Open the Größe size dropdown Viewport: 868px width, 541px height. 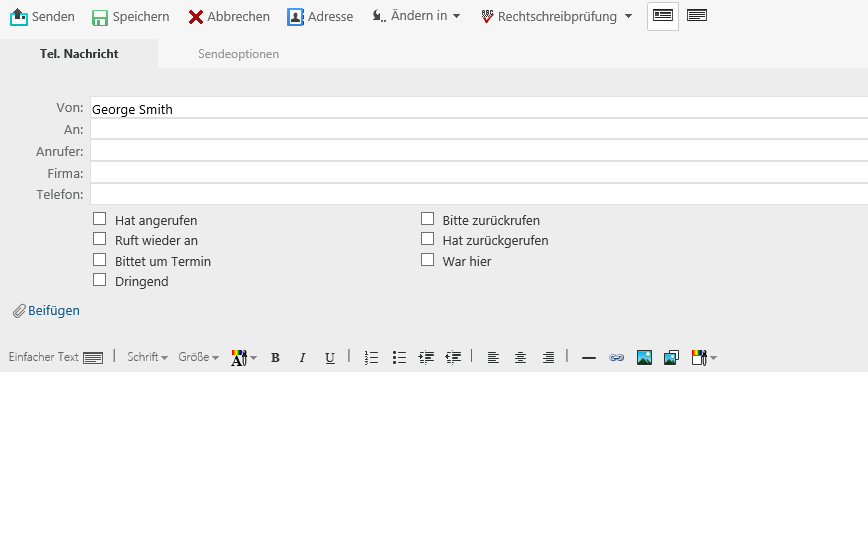(x=198, y=357)
